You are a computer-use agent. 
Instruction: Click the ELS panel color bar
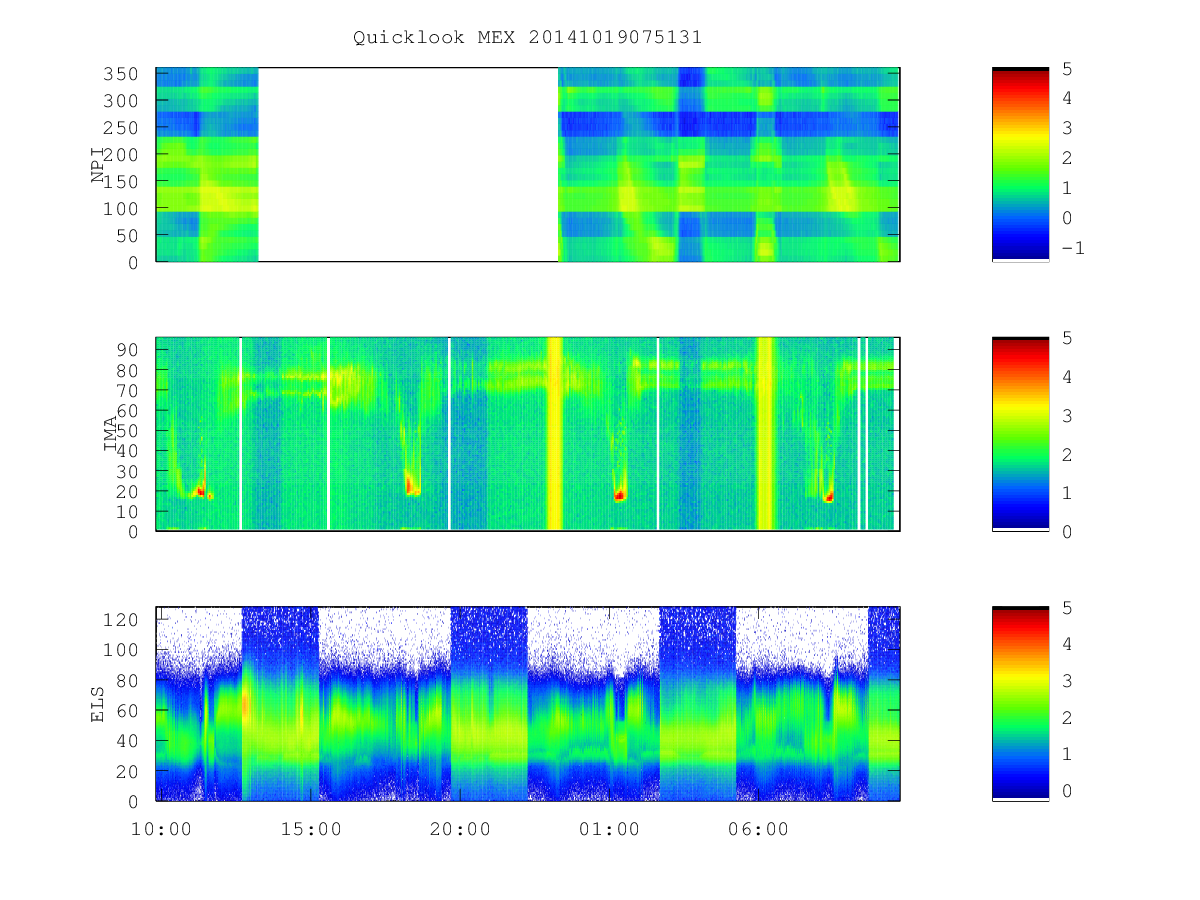(x=1020, y=703)
